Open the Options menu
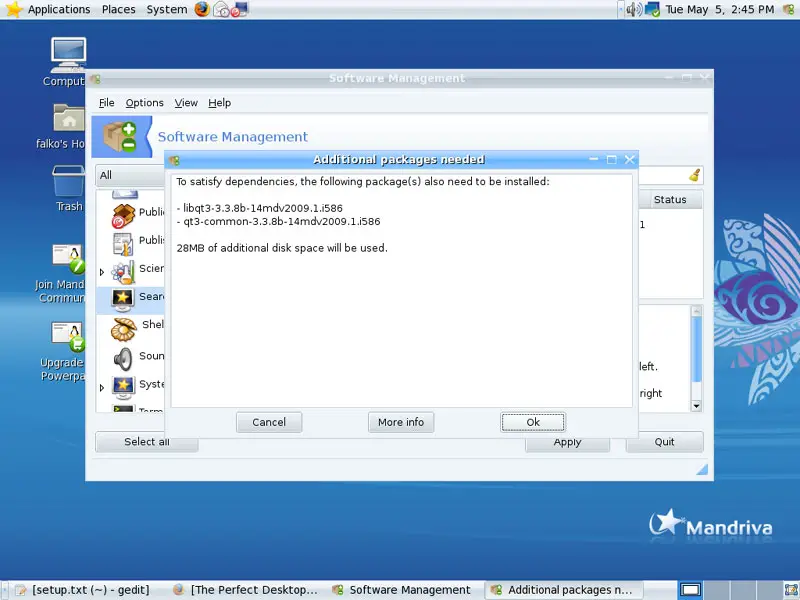This screenshot has width=800, height=600. coord(144,103)
